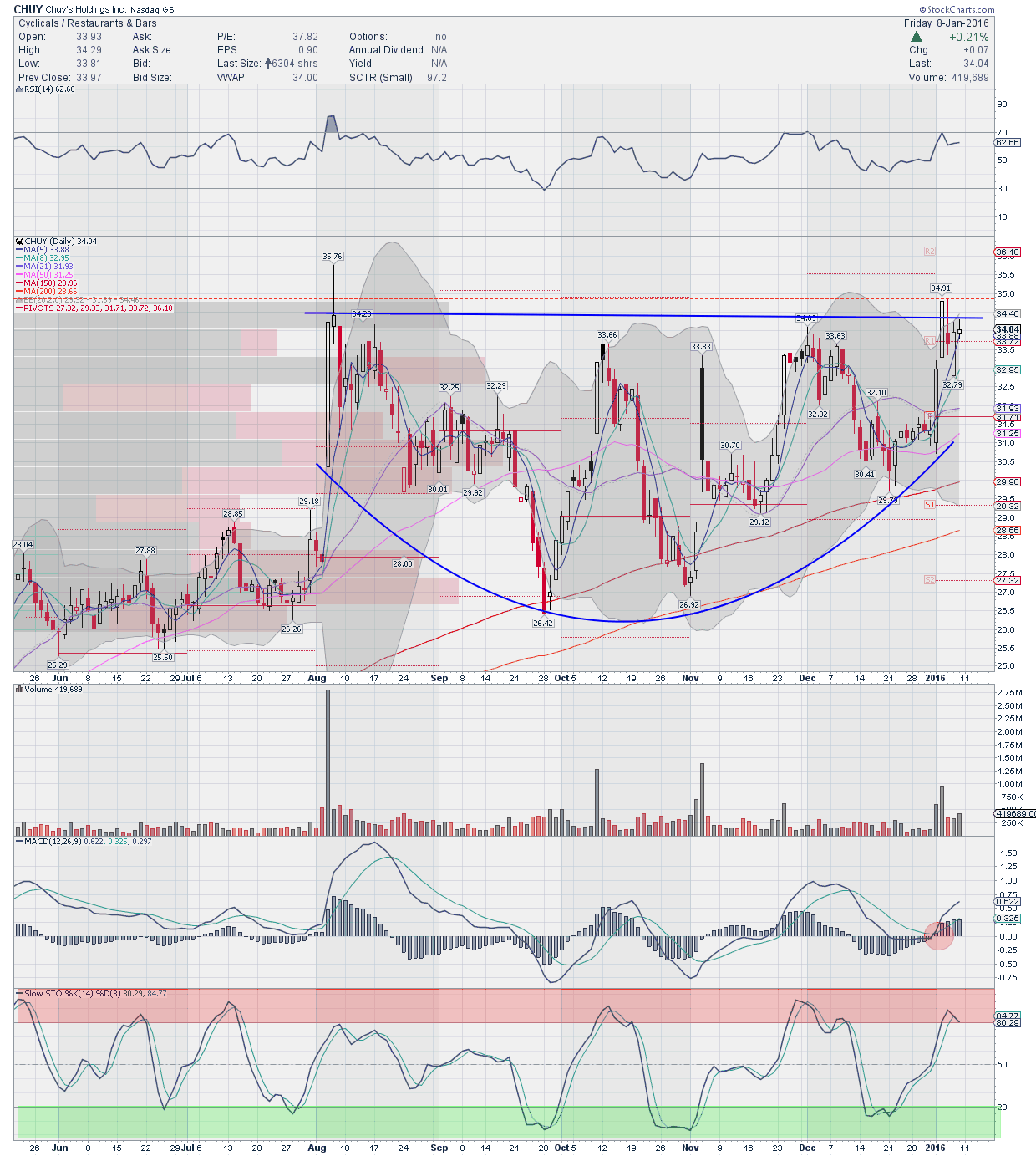Click the S2 pivot marker
This screenshot has width=1036, height=1156.
930,579
